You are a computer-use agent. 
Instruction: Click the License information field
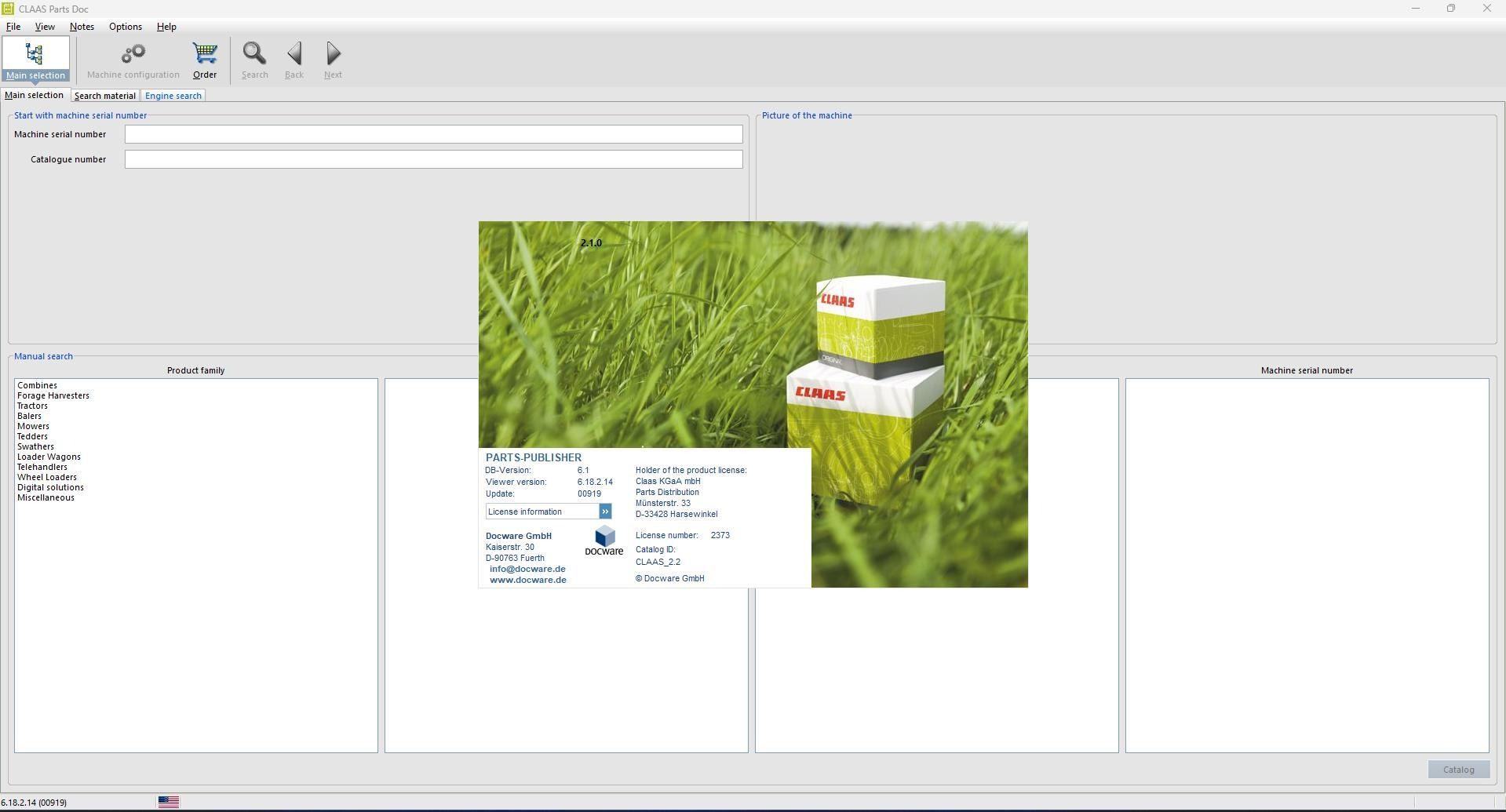pos(542,512)
